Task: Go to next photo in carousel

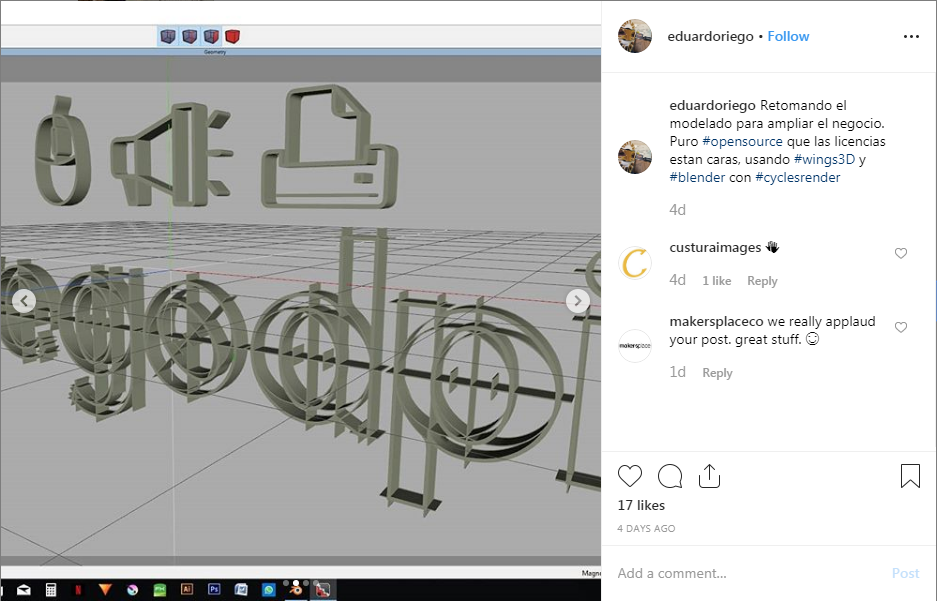Action: [578, 300]
